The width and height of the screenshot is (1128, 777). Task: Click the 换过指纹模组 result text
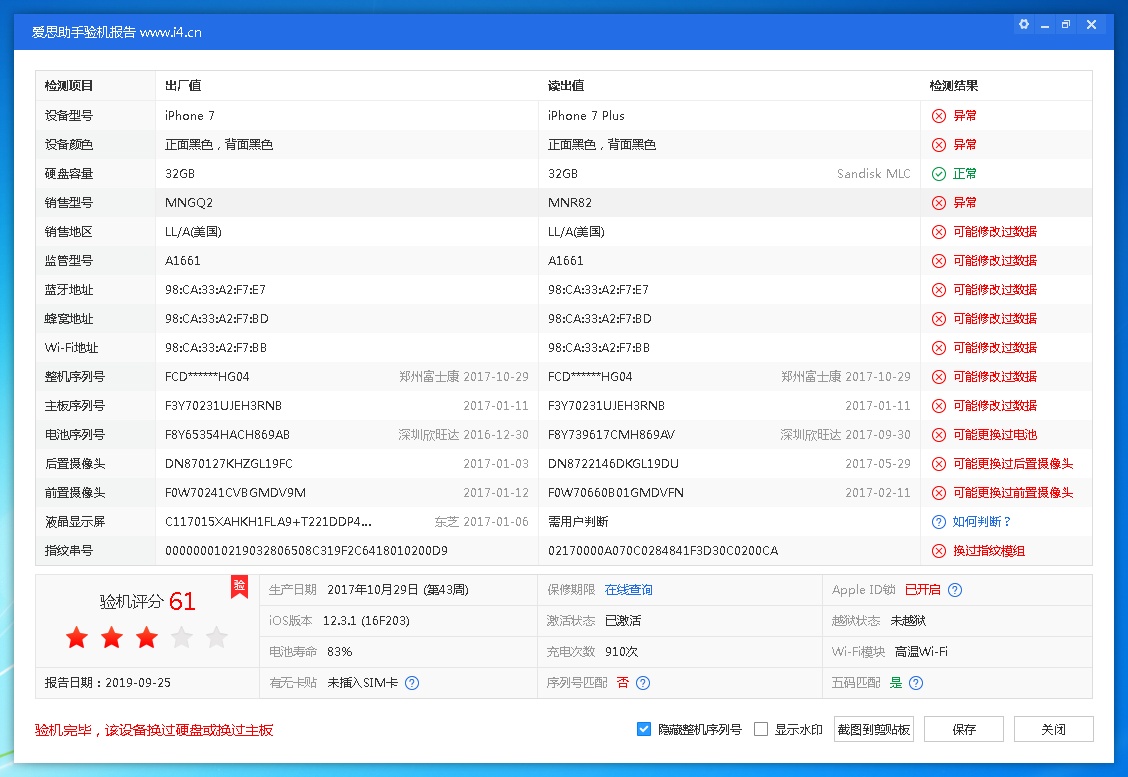coord(989,551)
